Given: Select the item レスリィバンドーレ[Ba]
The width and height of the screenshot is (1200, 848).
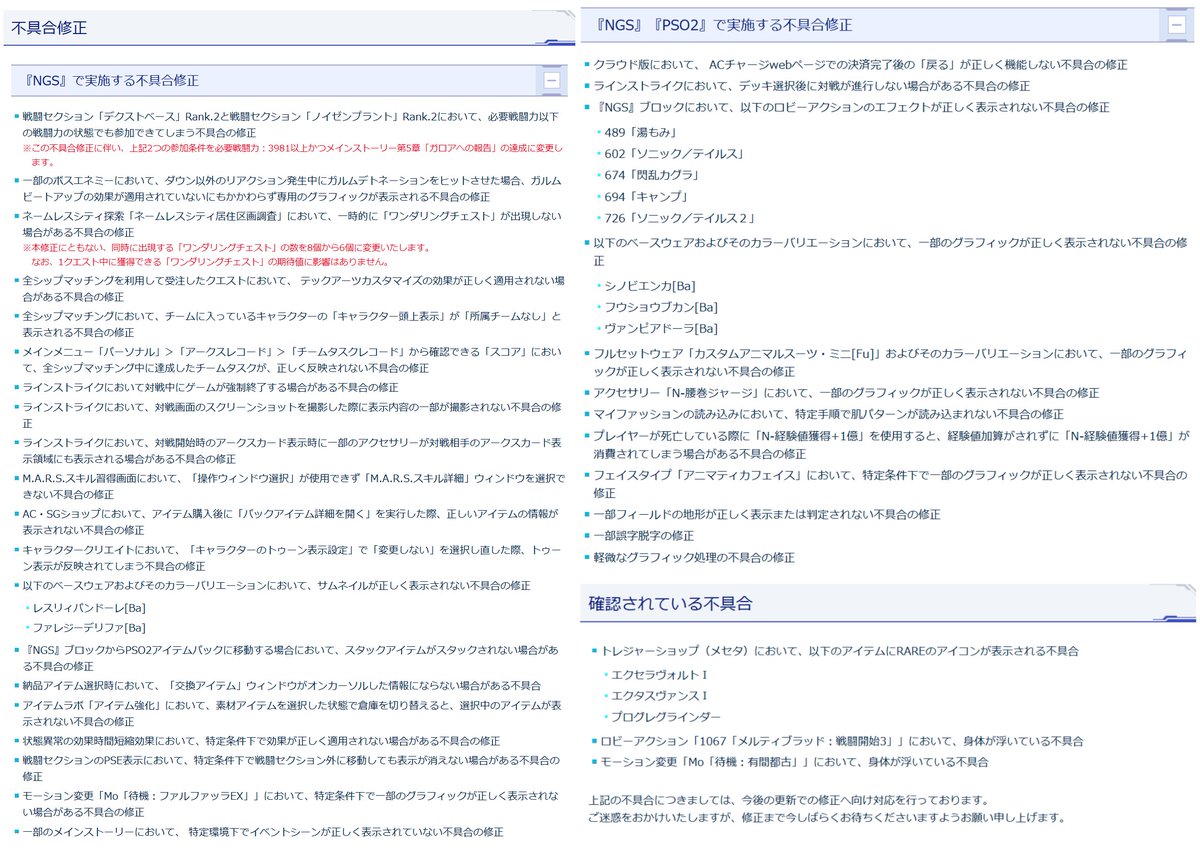Looking at the screenshot, I should tap(90, 607).
